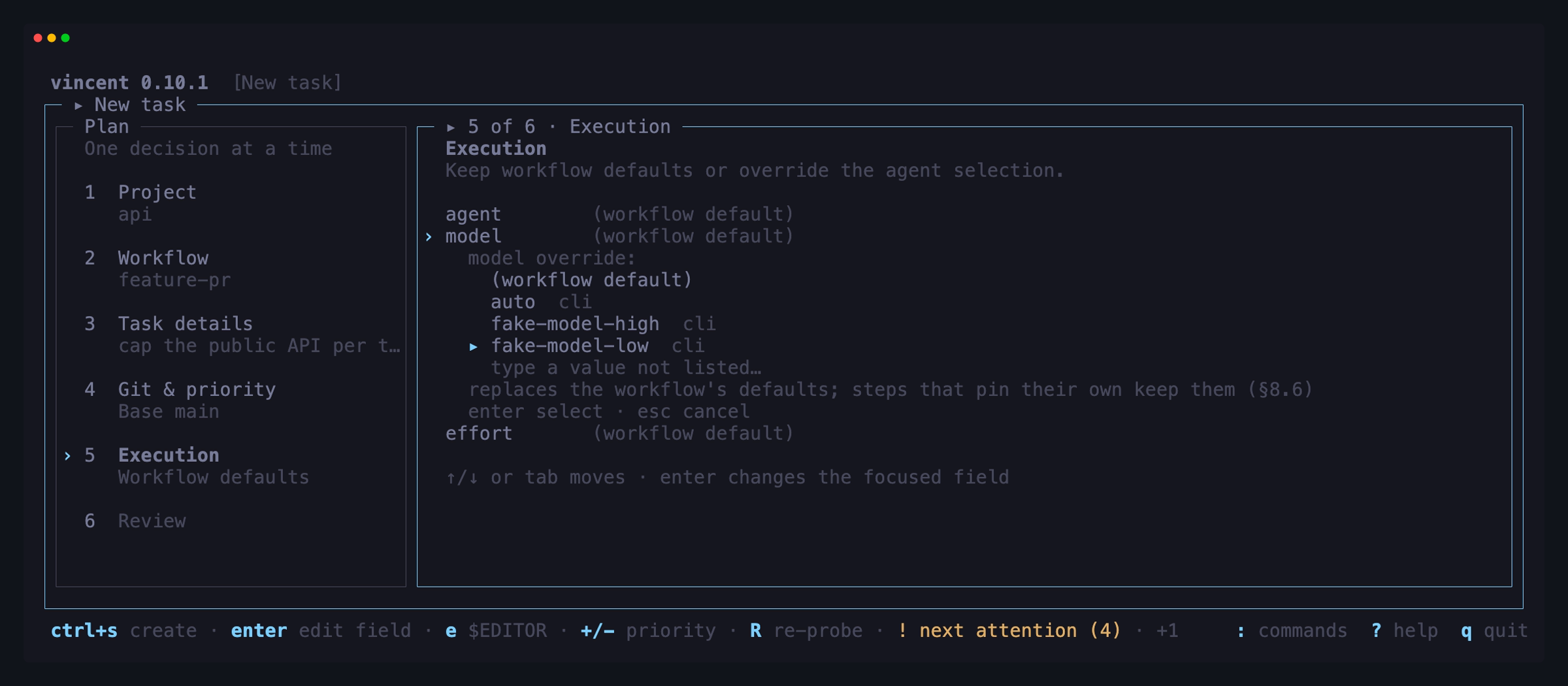
Task: Click the 'New task' panel title
Action: click(140, 105)
